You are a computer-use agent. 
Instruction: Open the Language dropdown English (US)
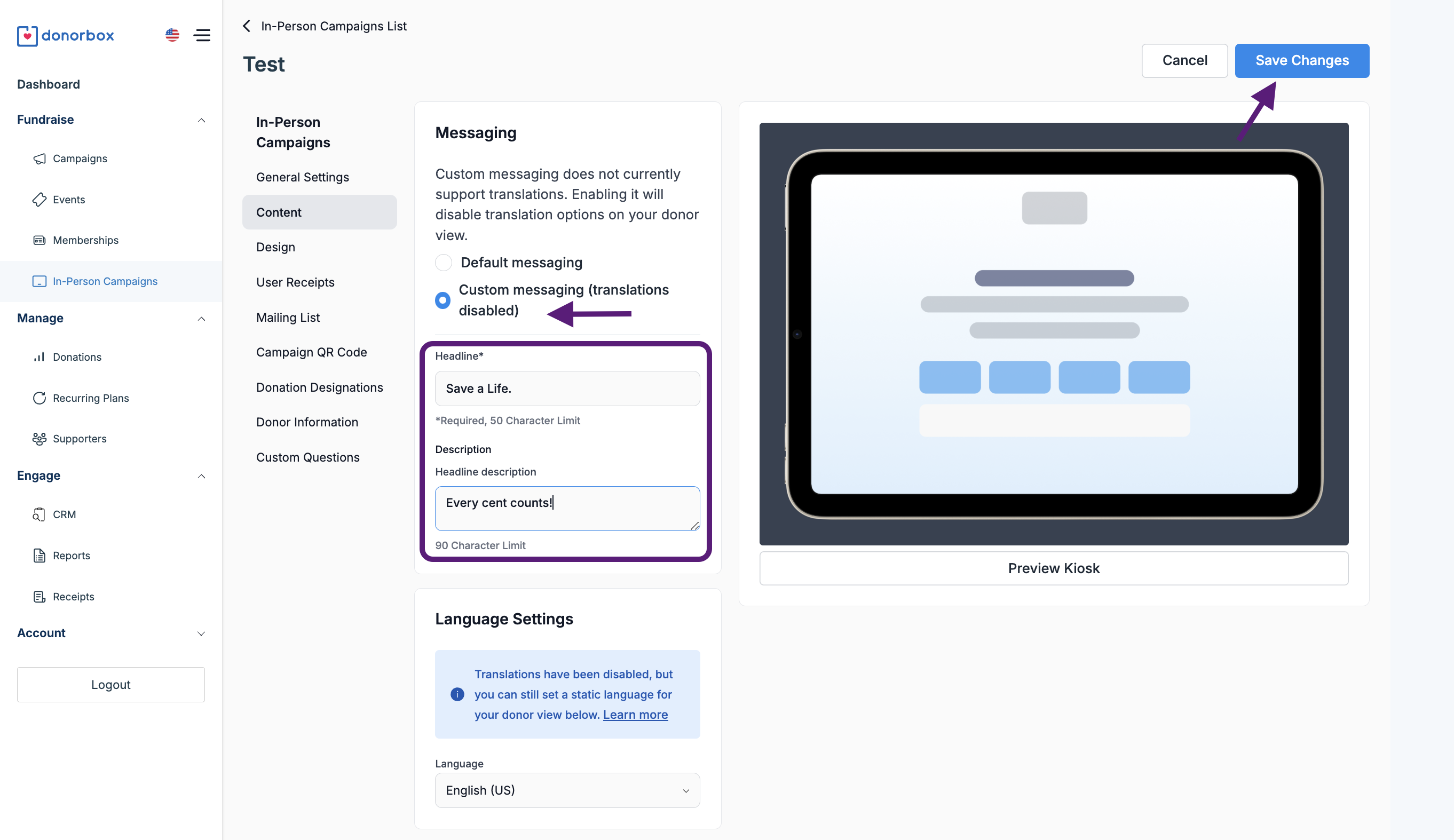567,790
